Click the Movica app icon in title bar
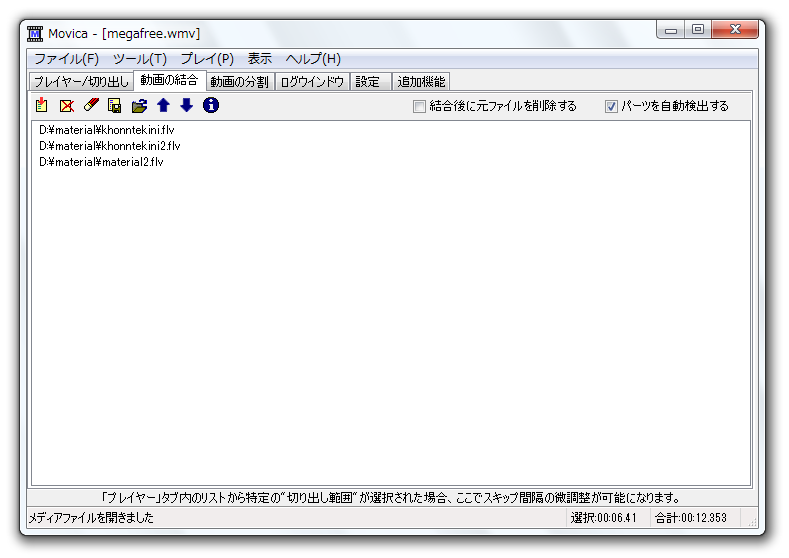Viewport: 789px width, 558px height. 35,34
